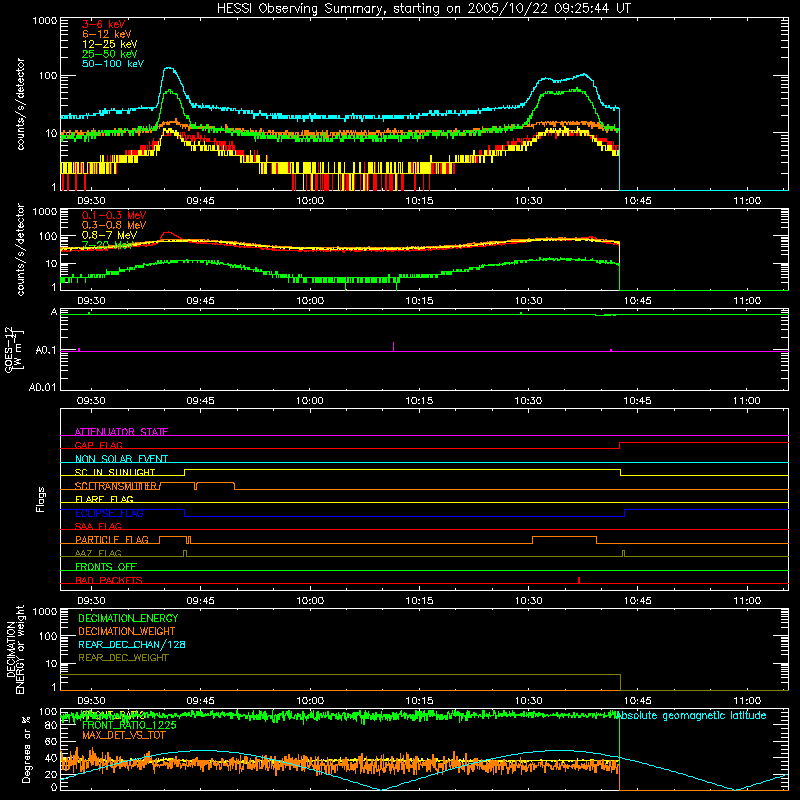This screenshot has height=800, width=800.
Task: Click the Absolute geomagnetic latitude label
Action: tap(691, 716)
